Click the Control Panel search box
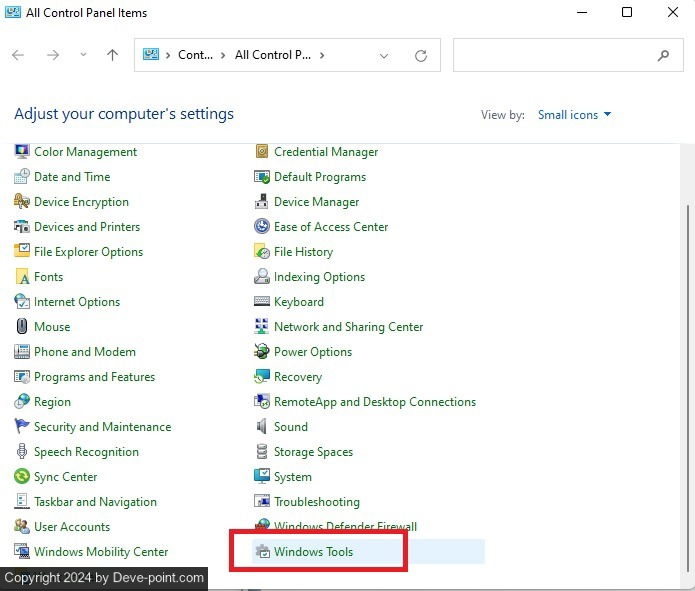 click(555, 56)
